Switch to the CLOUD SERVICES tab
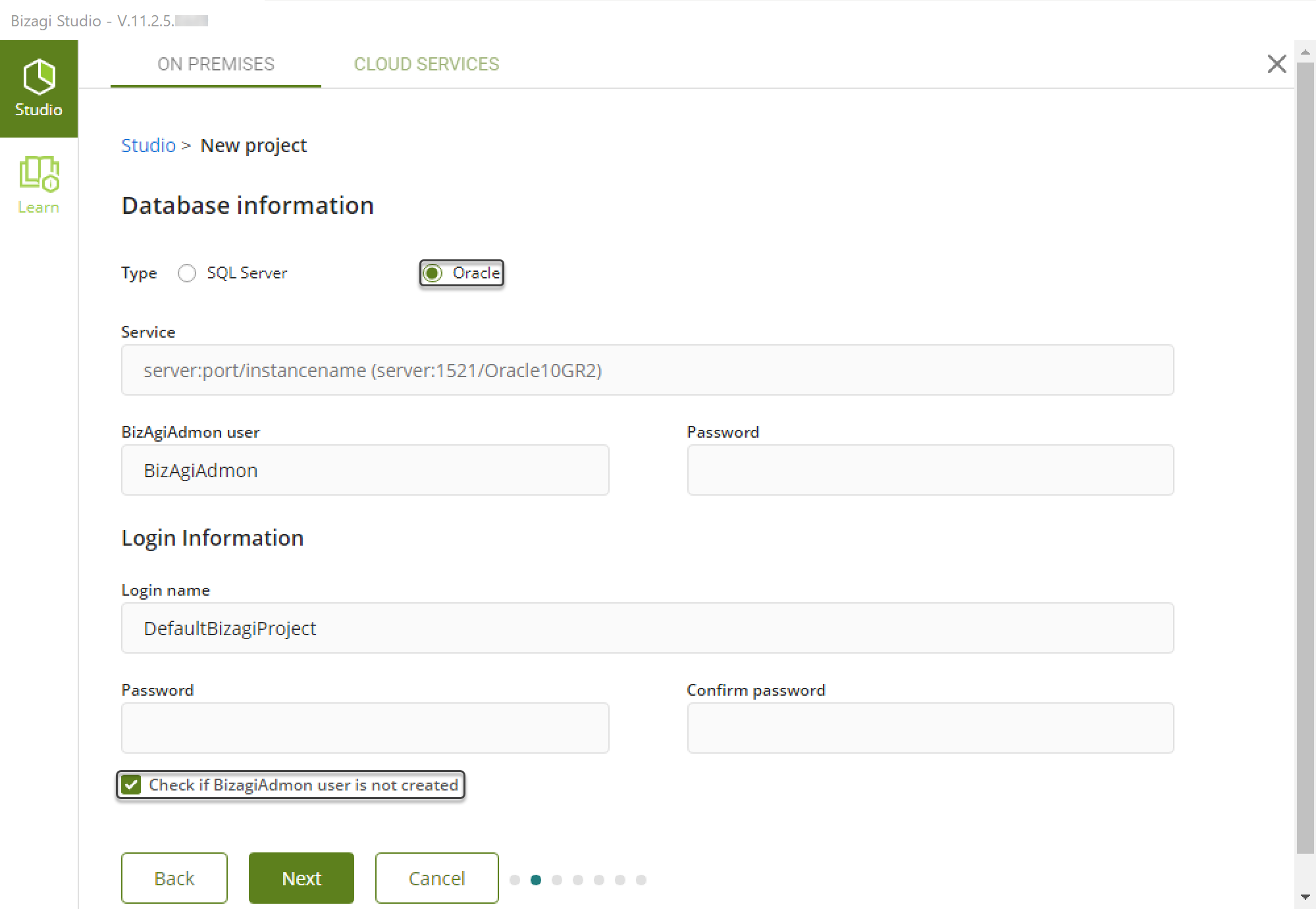The height and width of the screenshot is (909, 1316). (x=427, y=64)
